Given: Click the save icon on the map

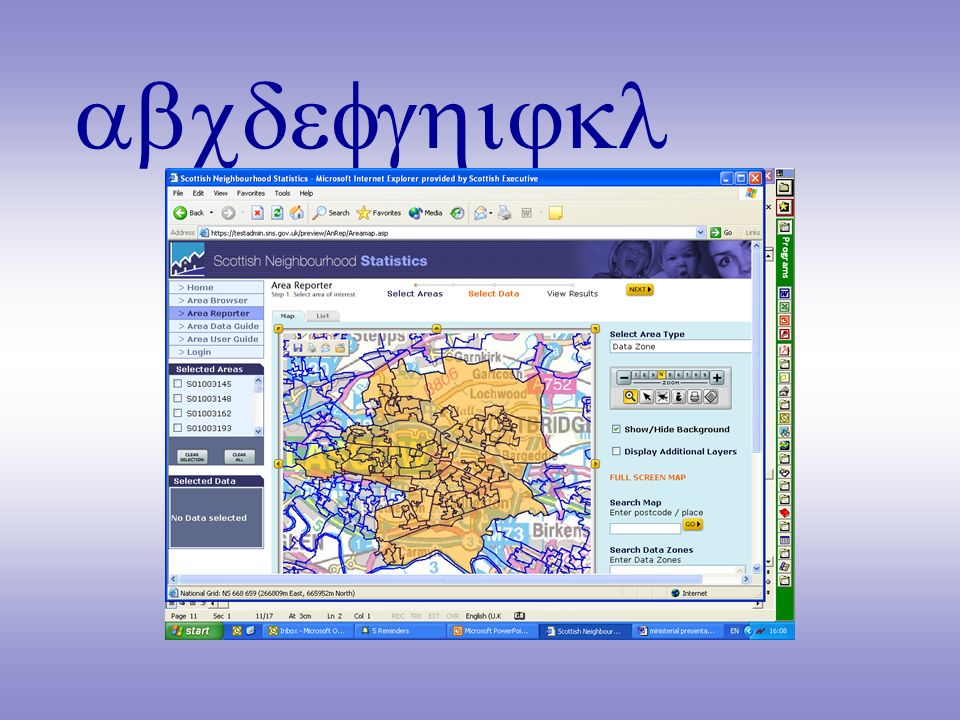Looking at the screenshot, I should click(x=298, y=348).
